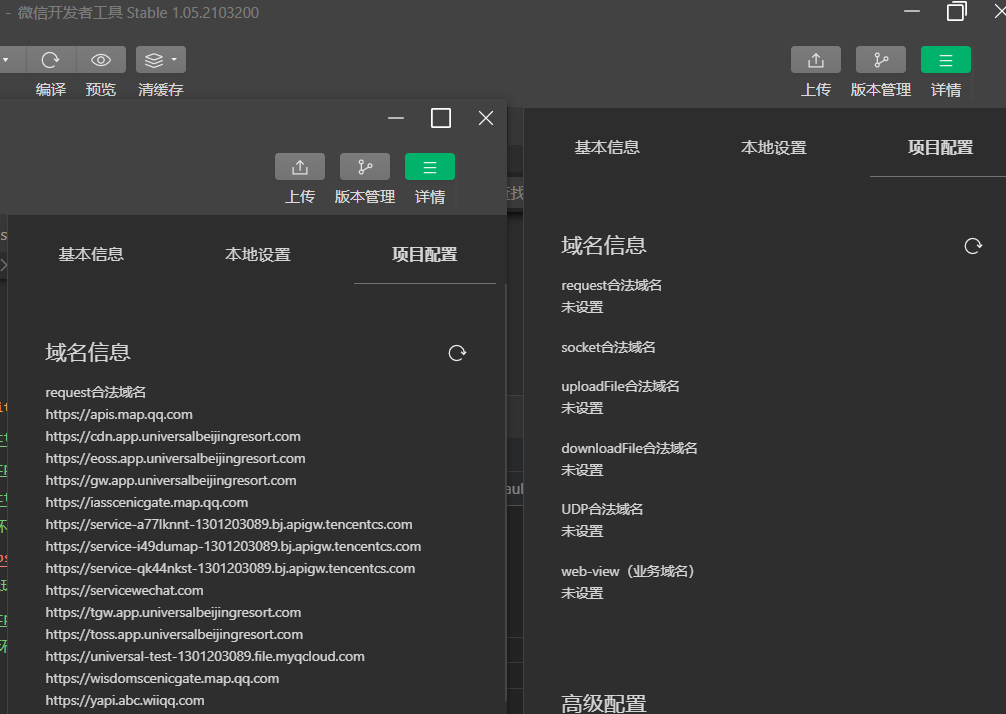Click 未设置 under uploadFile合法域名
The image size is (1006, 714).
point(582,408)
